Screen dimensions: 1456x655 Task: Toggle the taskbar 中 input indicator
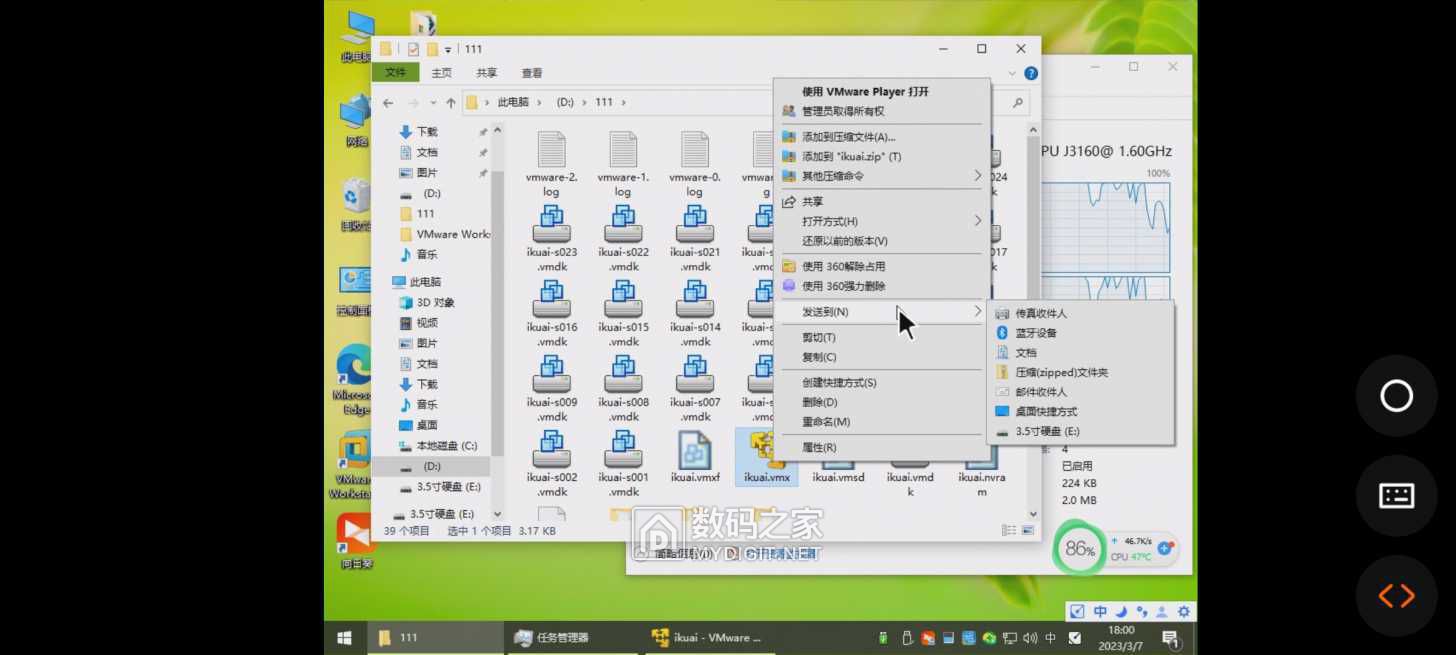(x=1050, y=637)
